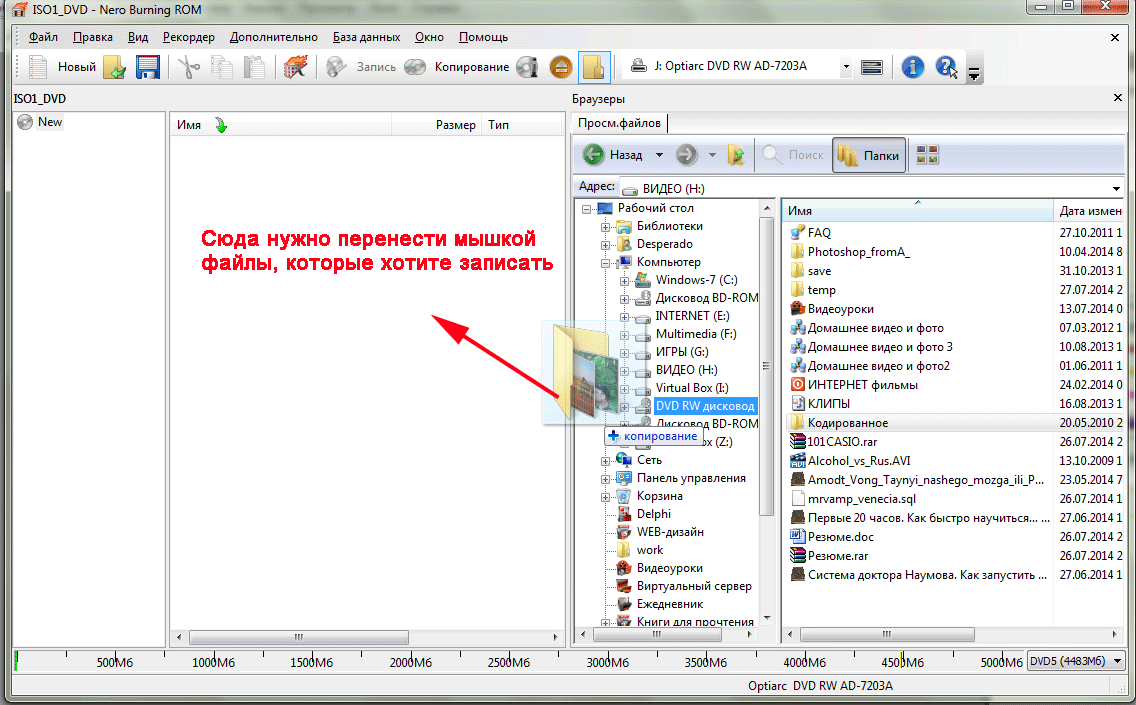Click the paste clipboard icon

click(x=254, y=67)
